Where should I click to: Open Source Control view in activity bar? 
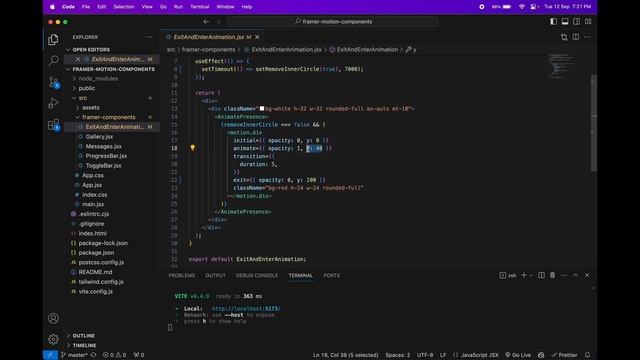click(x=53, y=82)
